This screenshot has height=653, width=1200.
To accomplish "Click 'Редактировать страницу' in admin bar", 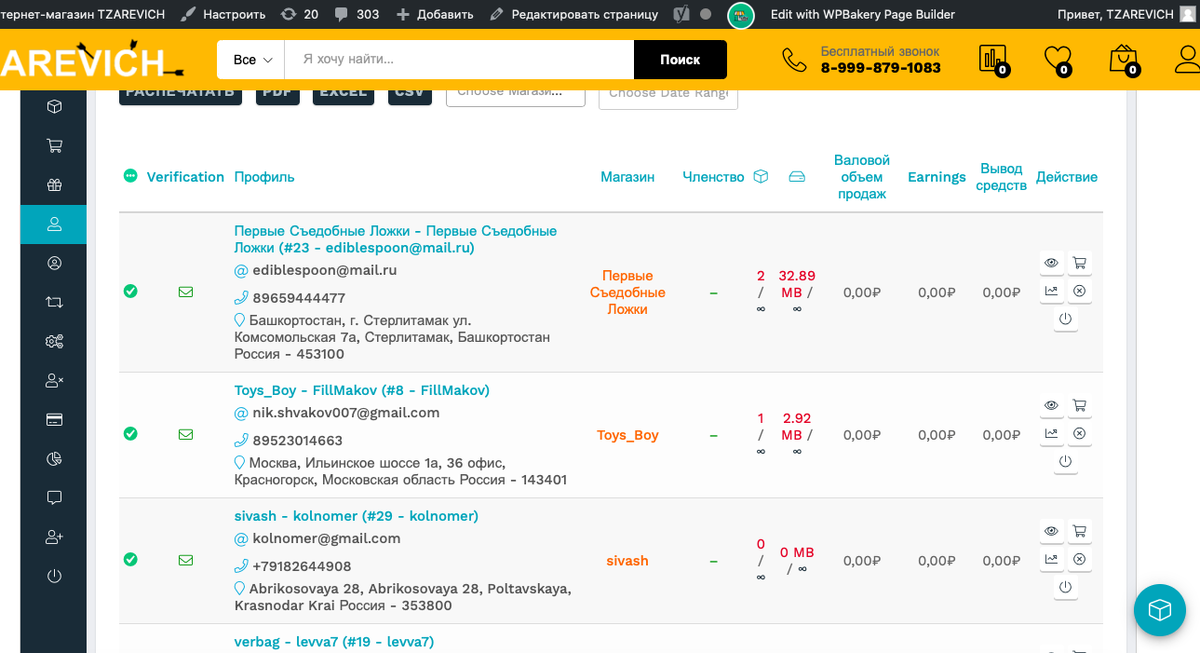I will [x=574, y=14].
